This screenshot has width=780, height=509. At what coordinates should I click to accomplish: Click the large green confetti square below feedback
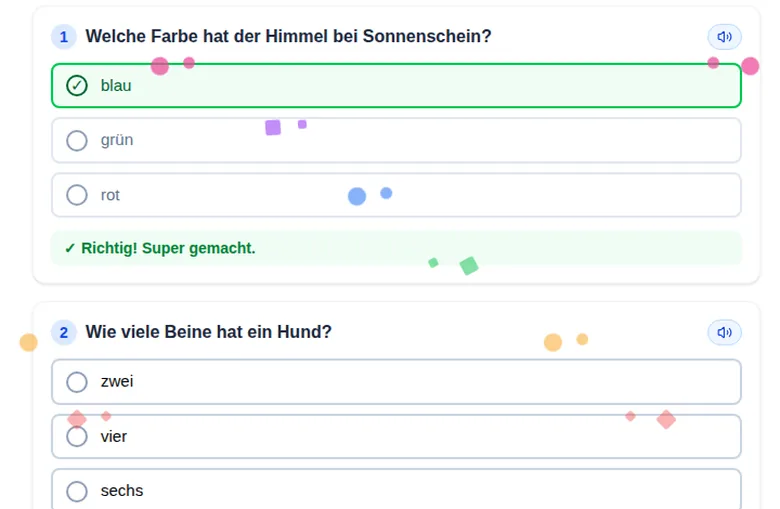click(x=469, y=266)
